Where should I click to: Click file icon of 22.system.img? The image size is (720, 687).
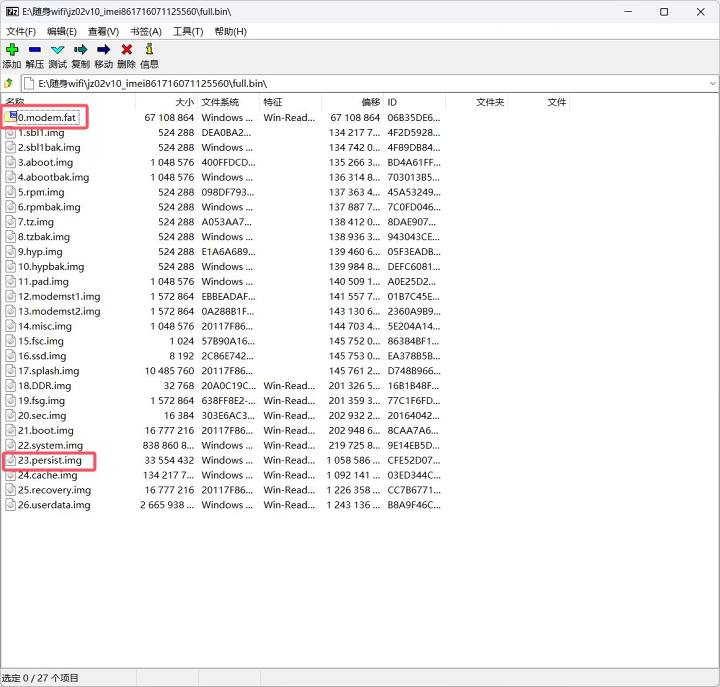pos(10,445)
